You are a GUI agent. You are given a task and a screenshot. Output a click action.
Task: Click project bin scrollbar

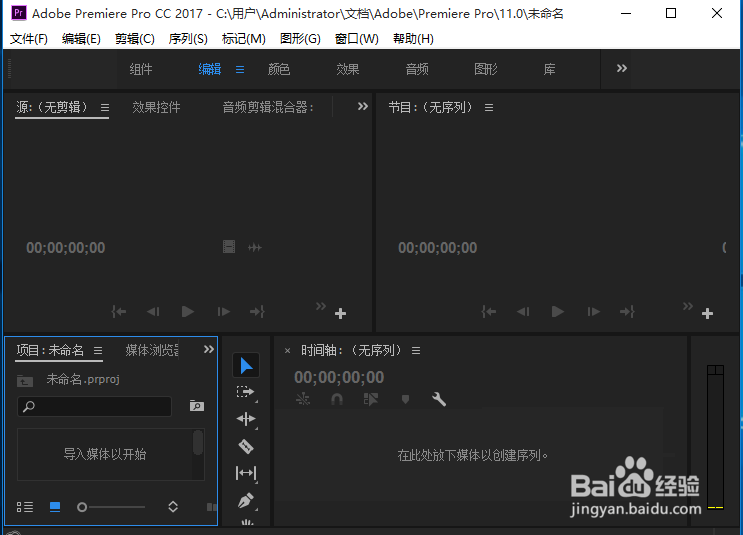tap(198, 443)
